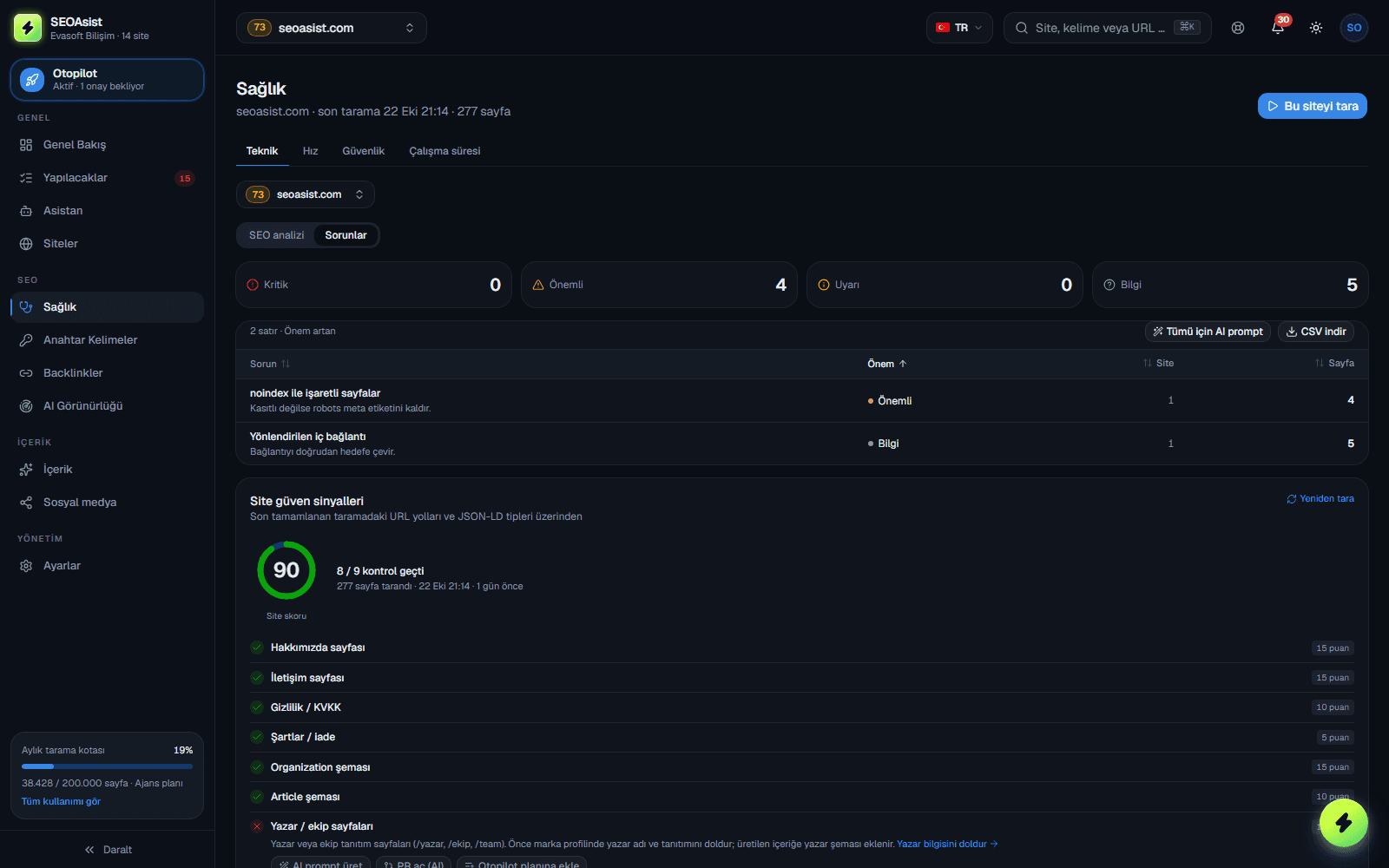Download issues with CSV indir
This screenshot has height=868, width=1389.
click(1316, 332)
